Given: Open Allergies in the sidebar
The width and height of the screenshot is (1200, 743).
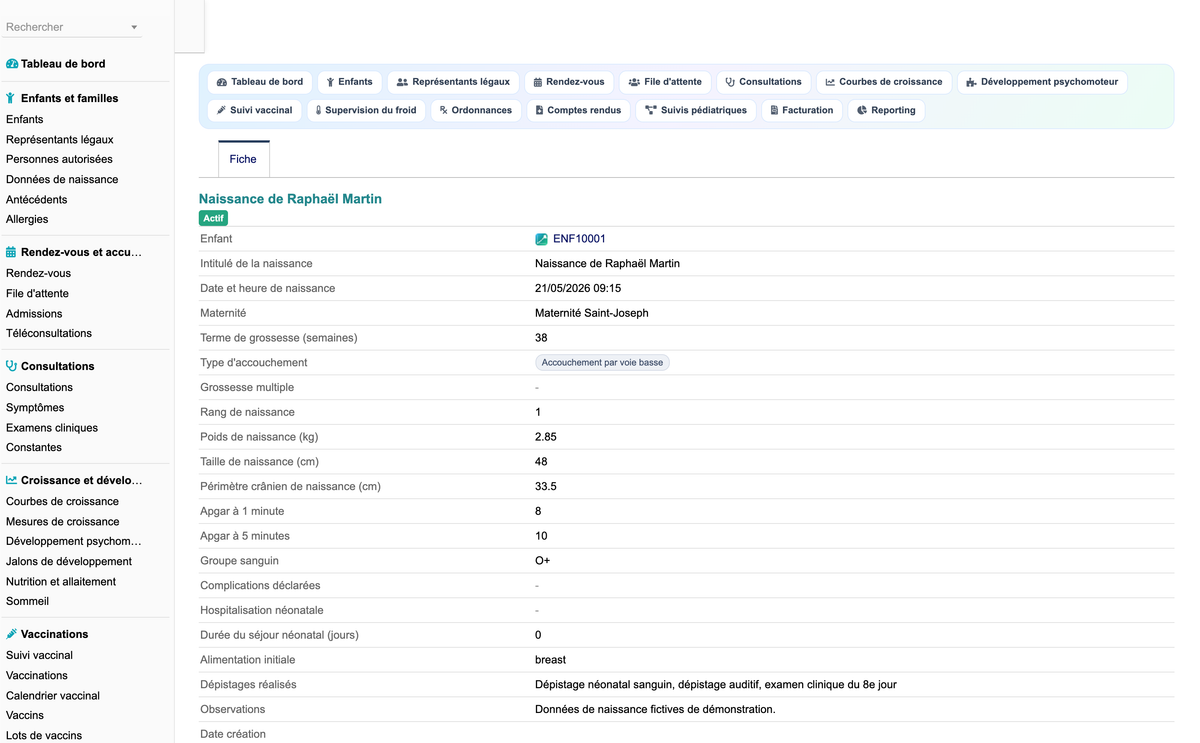Looking at the screenshot, I should tap(27, 219).
